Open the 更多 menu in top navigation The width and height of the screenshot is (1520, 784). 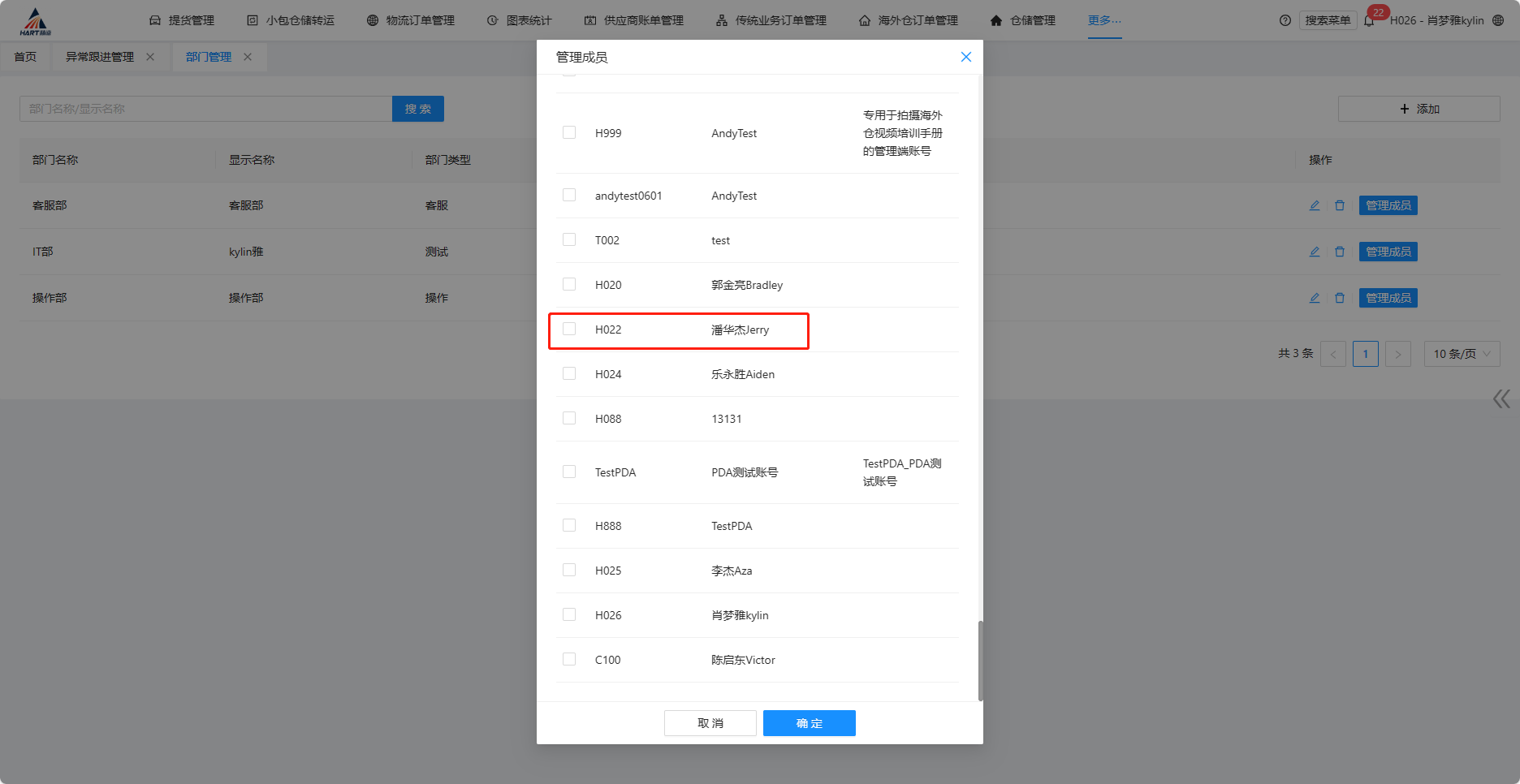tap(1104, 20)
